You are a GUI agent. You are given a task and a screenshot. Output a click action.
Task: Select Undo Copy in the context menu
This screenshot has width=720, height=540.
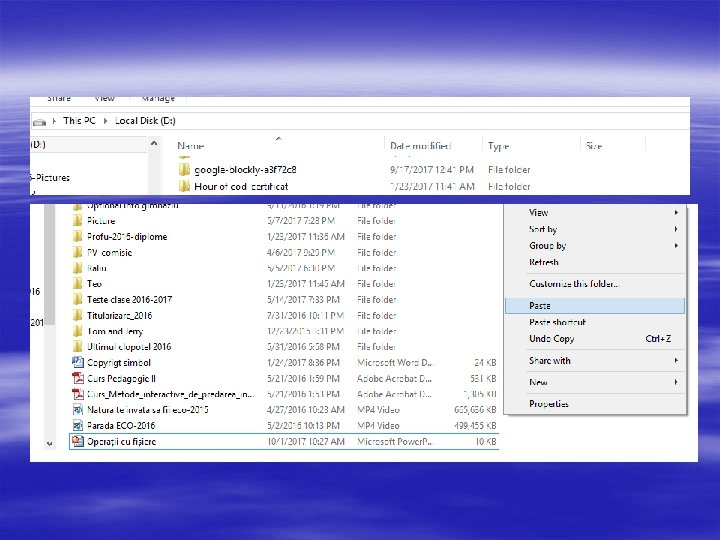tap(595, 339)
